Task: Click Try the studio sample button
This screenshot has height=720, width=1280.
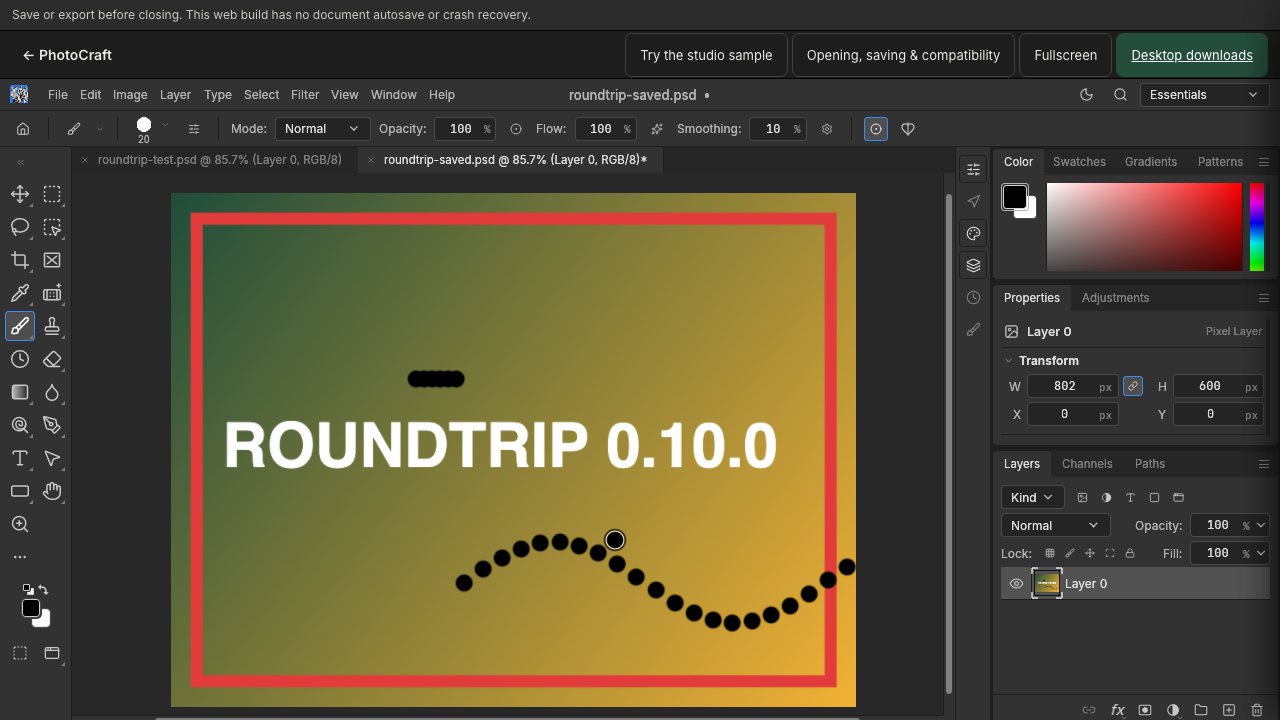Action: tap(706, 55)
